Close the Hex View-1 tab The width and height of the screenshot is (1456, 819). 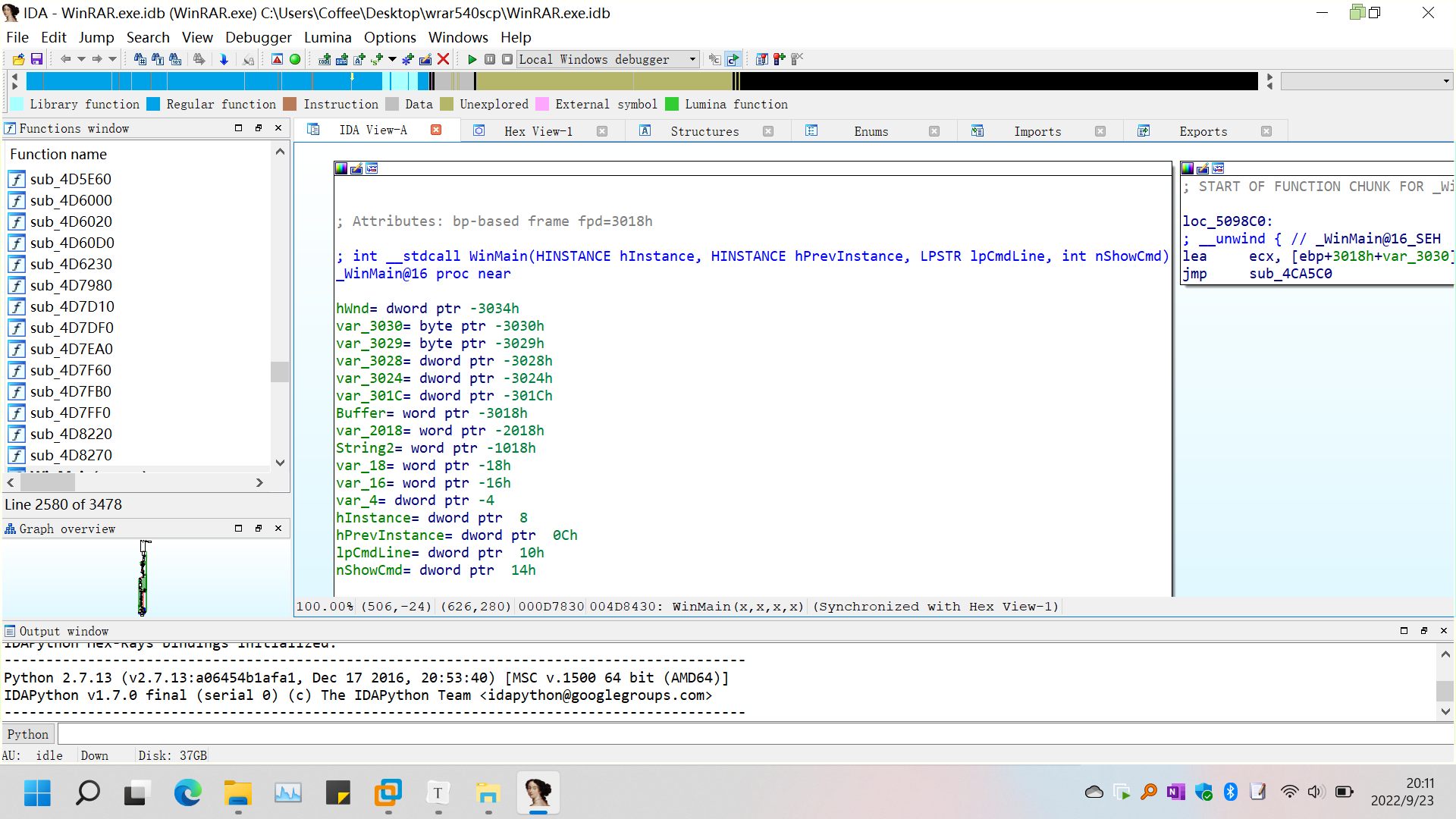pyautogui.click(x=602, y=131)
